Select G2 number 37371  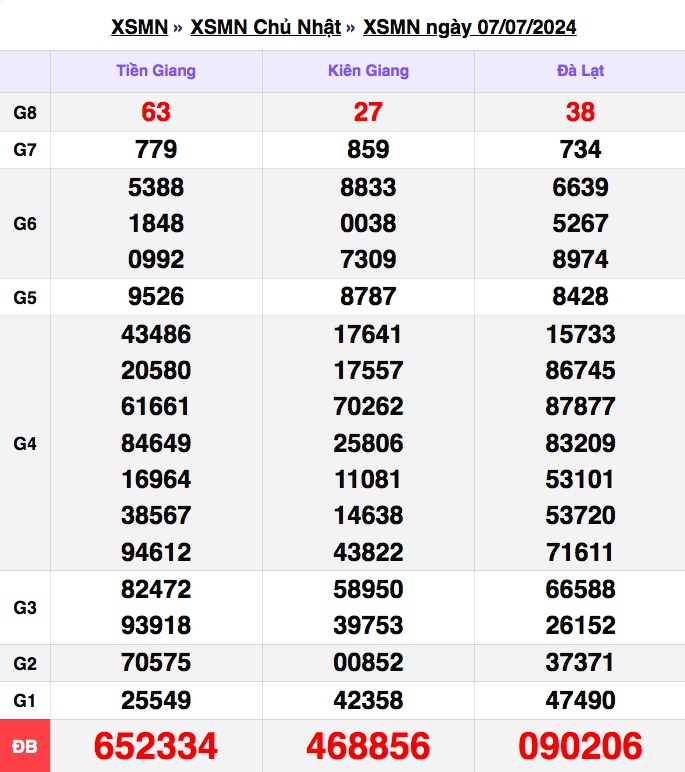click(x=580, y=662)
